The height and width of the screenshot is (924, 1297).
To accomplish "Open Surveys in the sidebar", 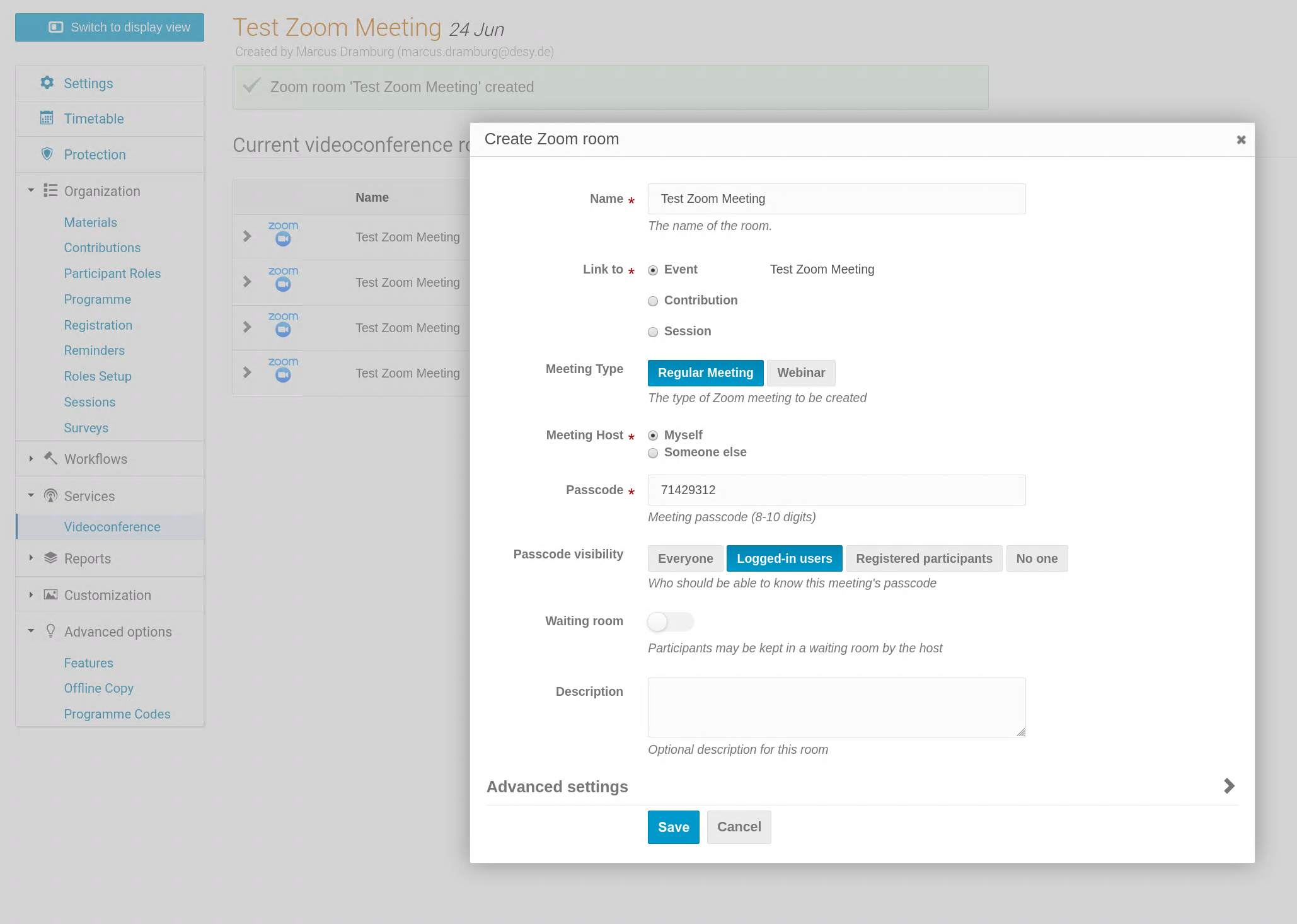I will coord(86,428).
